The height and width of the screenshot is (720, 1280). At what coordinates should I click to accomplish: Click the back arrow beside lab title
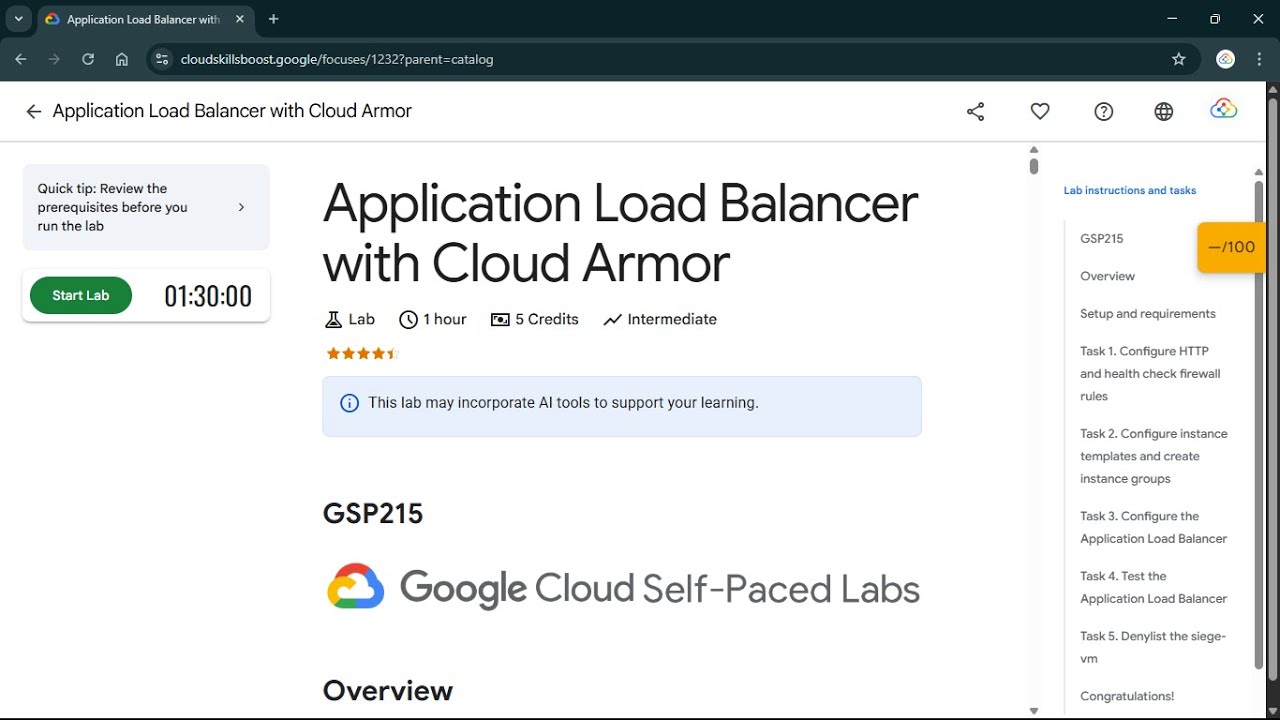click(34, 112)
